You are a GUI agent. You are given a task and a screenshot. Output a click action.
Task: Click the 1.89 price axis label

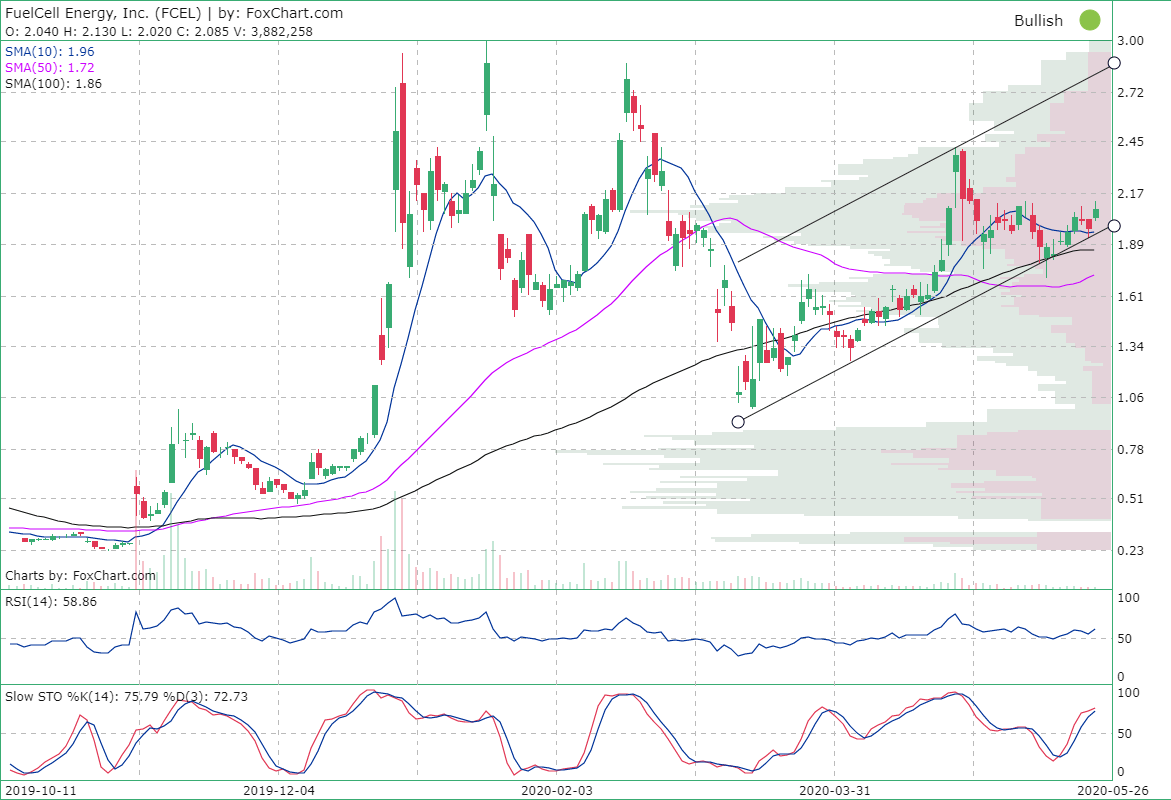pos(1130,245)
